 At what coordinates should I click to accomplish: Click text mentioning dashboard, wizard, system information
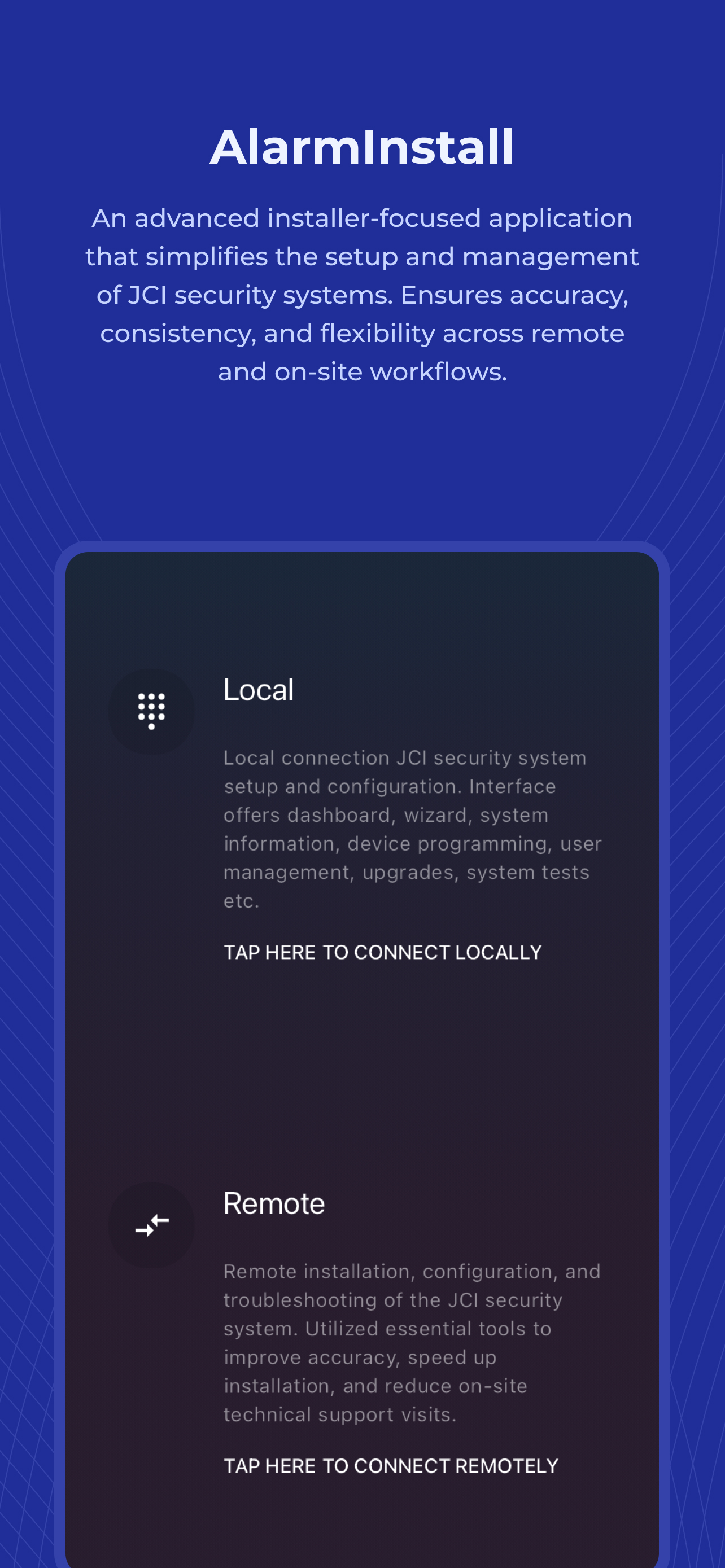coord(412,829)
